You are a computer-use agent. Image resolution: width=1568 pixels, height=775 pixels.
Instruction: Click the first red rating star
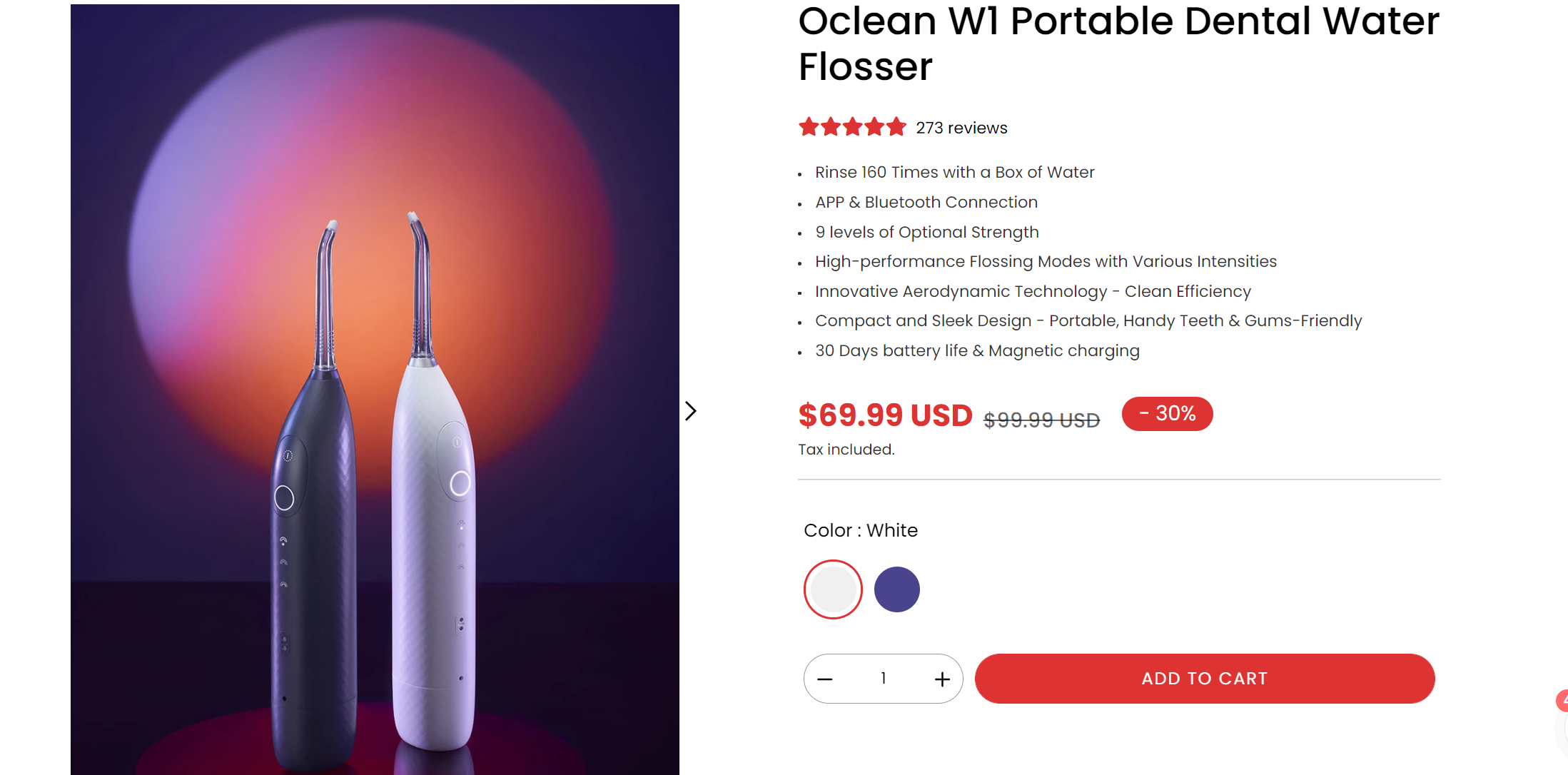tap(809, 128)
